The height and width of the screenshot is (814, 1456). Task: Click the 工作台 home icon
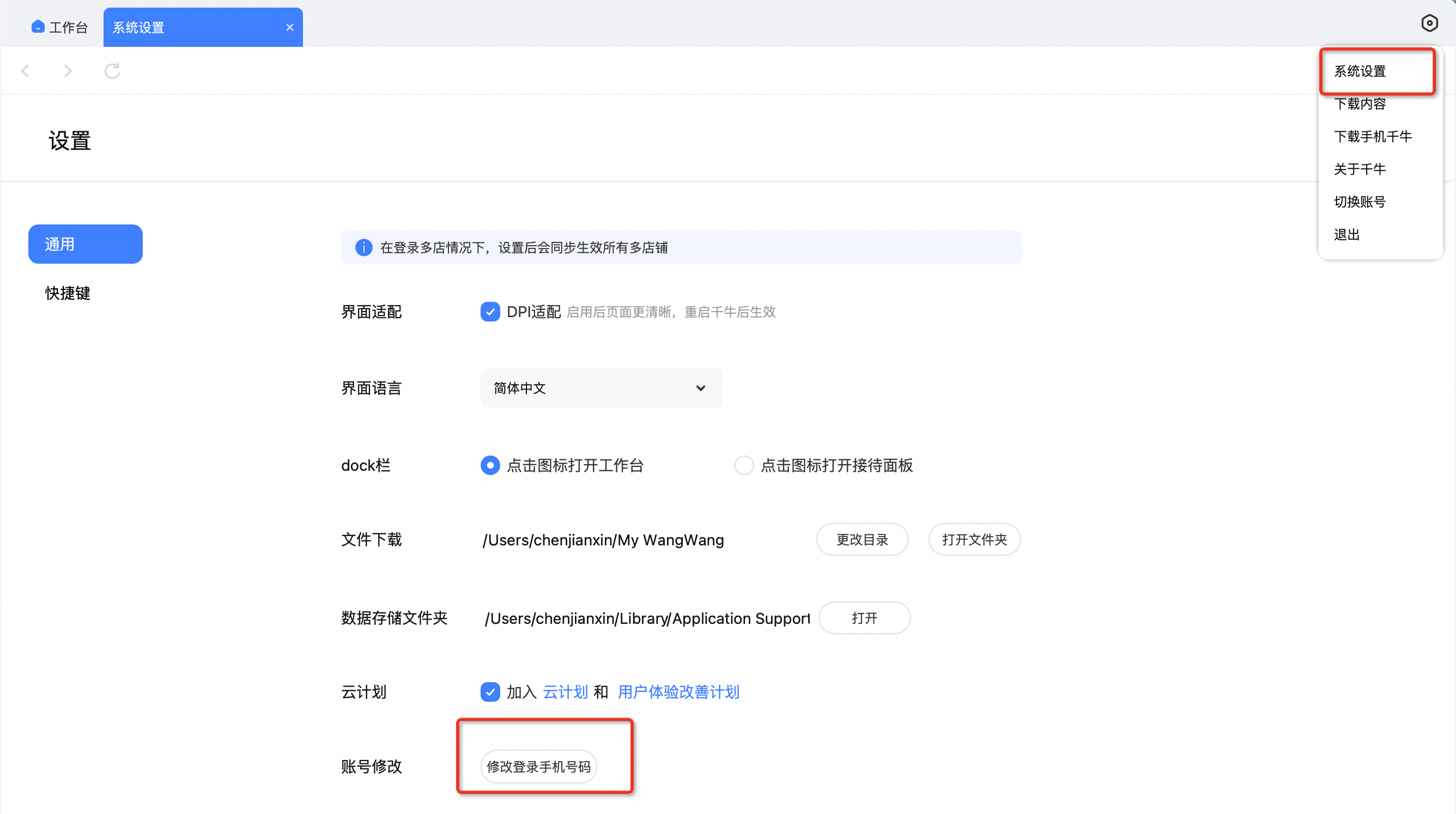click(x=38, y=27)
